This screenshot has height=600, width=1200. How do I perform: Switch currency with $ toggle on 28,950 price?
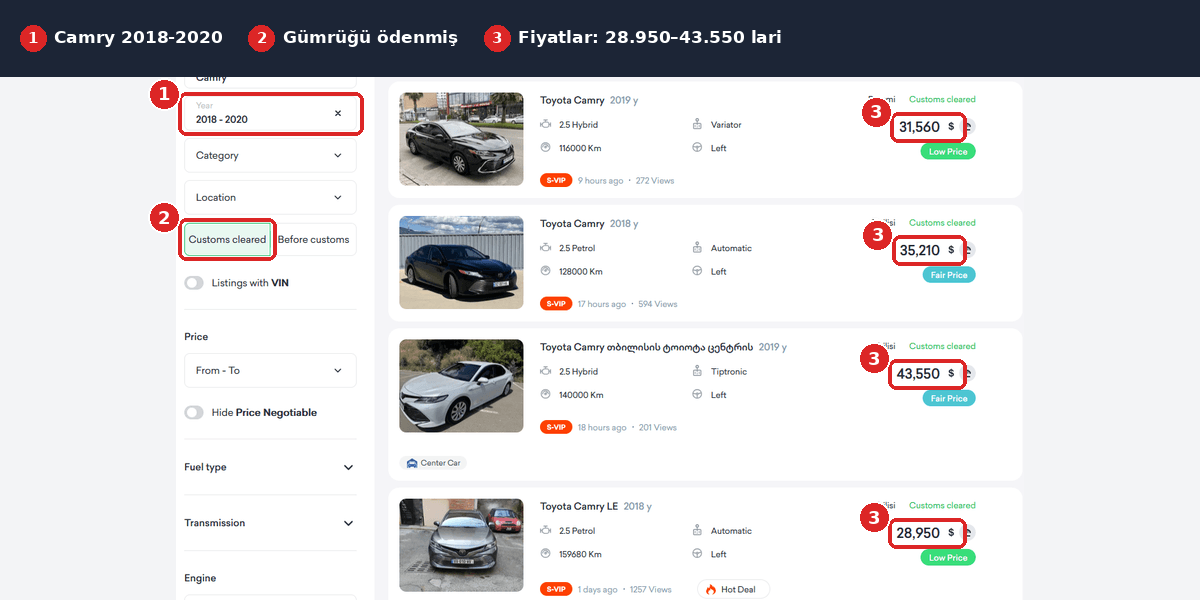click(952, 533)
